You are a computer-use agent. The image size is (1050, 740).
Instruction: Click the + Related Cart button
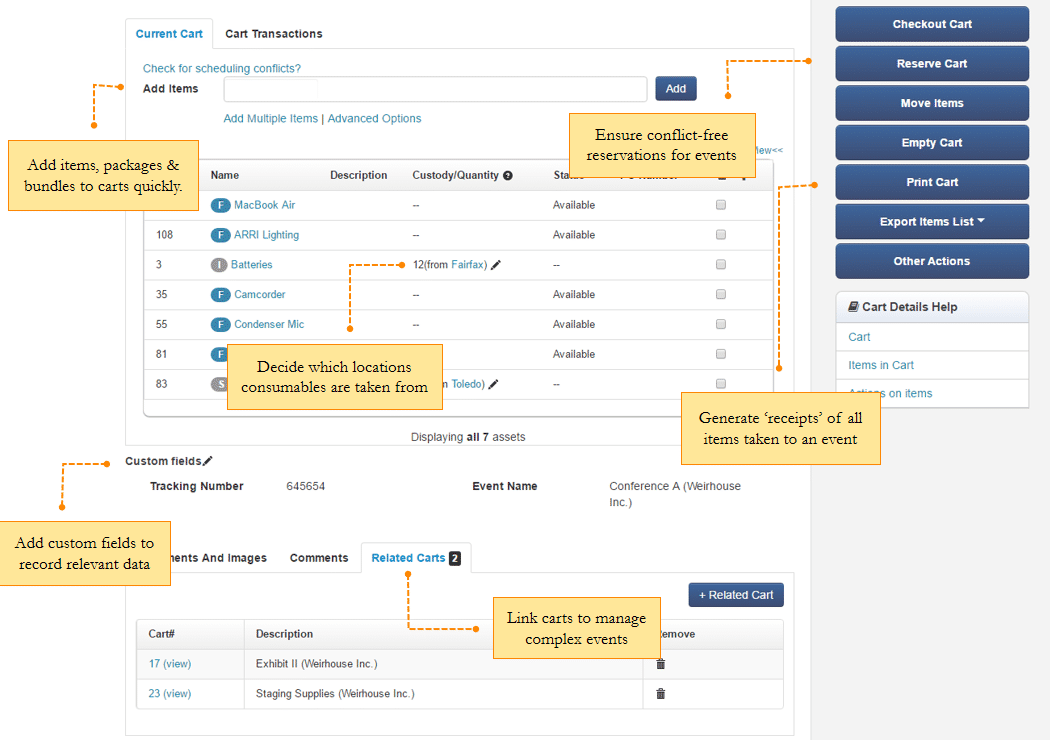click(x=736, y=595)
